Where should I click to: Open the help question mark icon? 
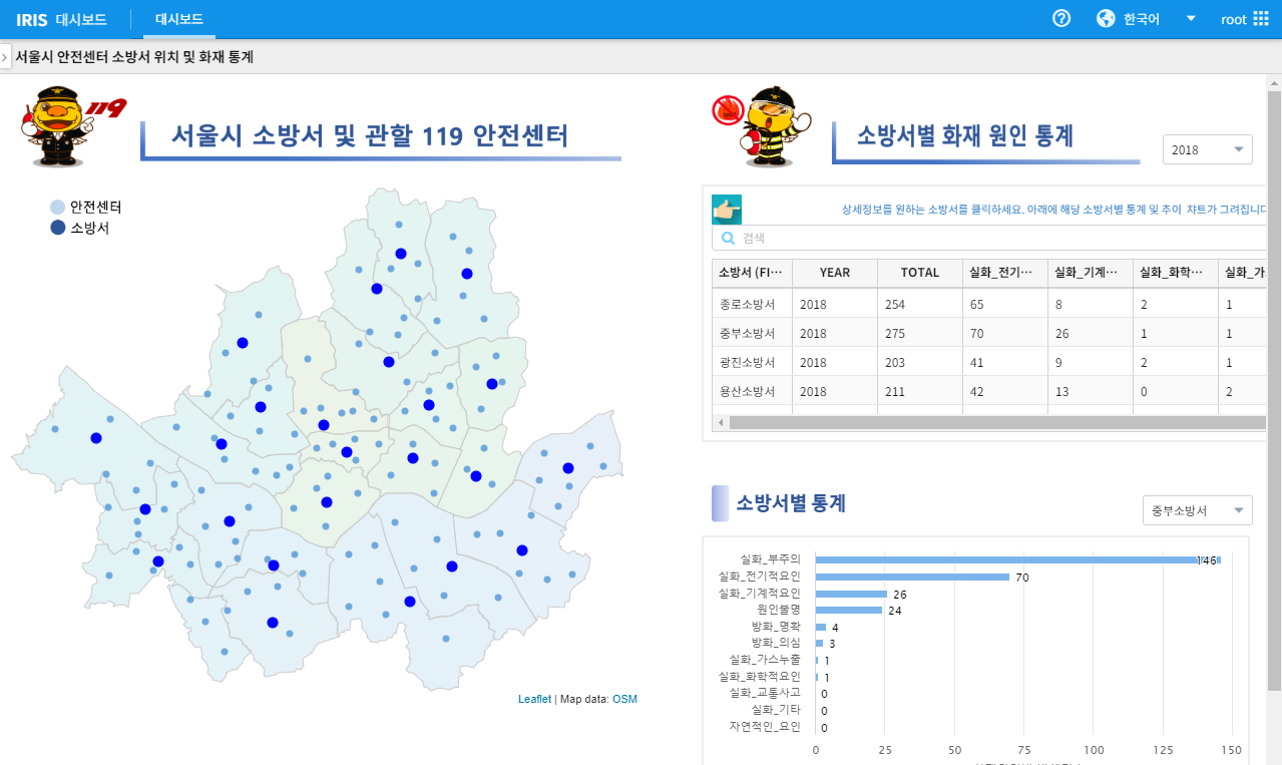click(x=1062, y=19)
